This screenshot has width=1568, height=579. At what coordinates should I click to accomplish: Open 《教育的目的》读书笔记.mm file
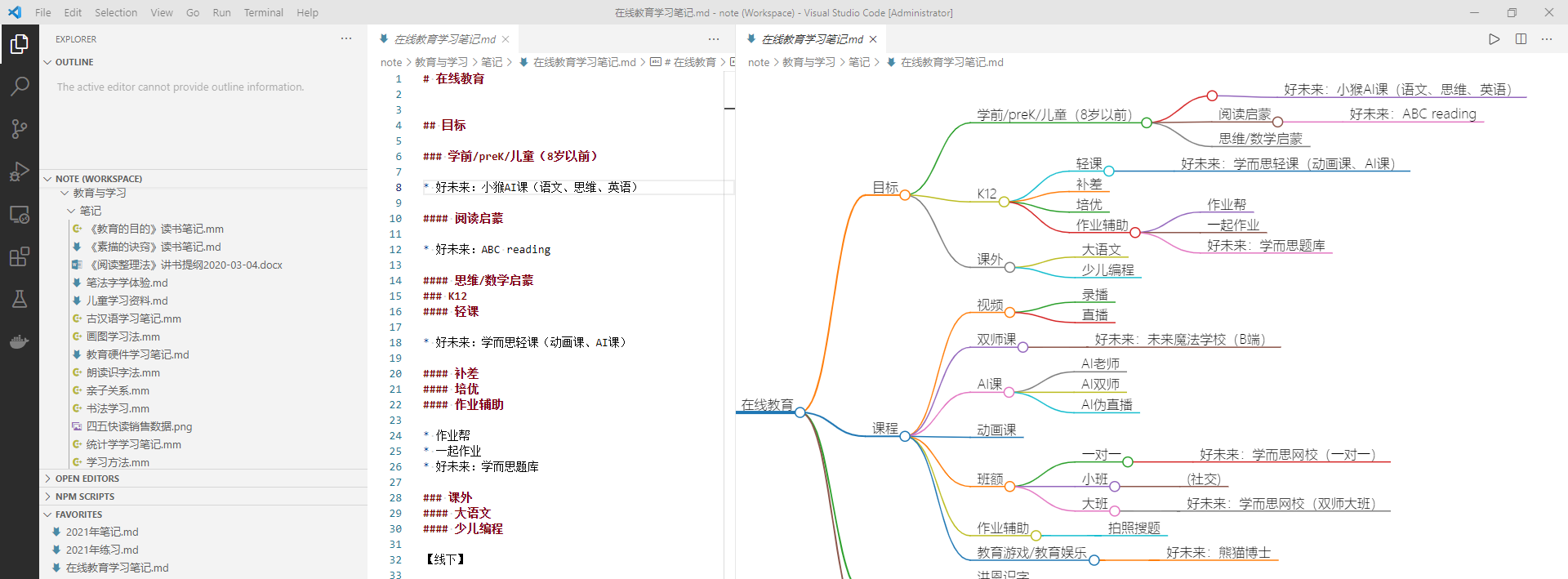(155, 229)
